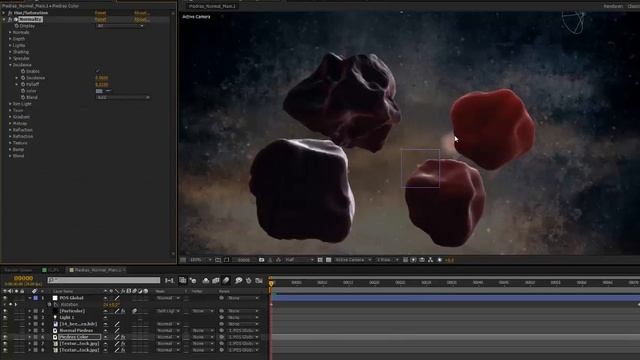The width and height of the screenshot is (640, 360).
Task: Toggle the transparency grid icon in viewer
Action: click(329, 260)
